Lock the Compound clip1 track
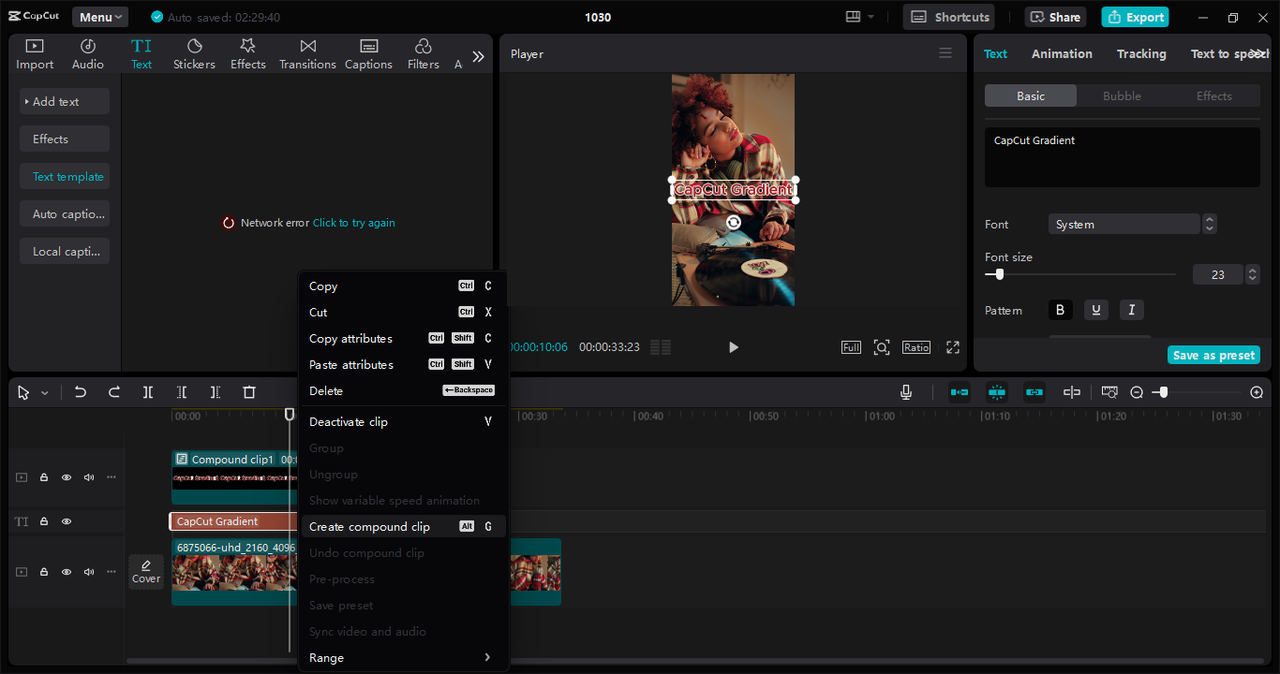 44,477
